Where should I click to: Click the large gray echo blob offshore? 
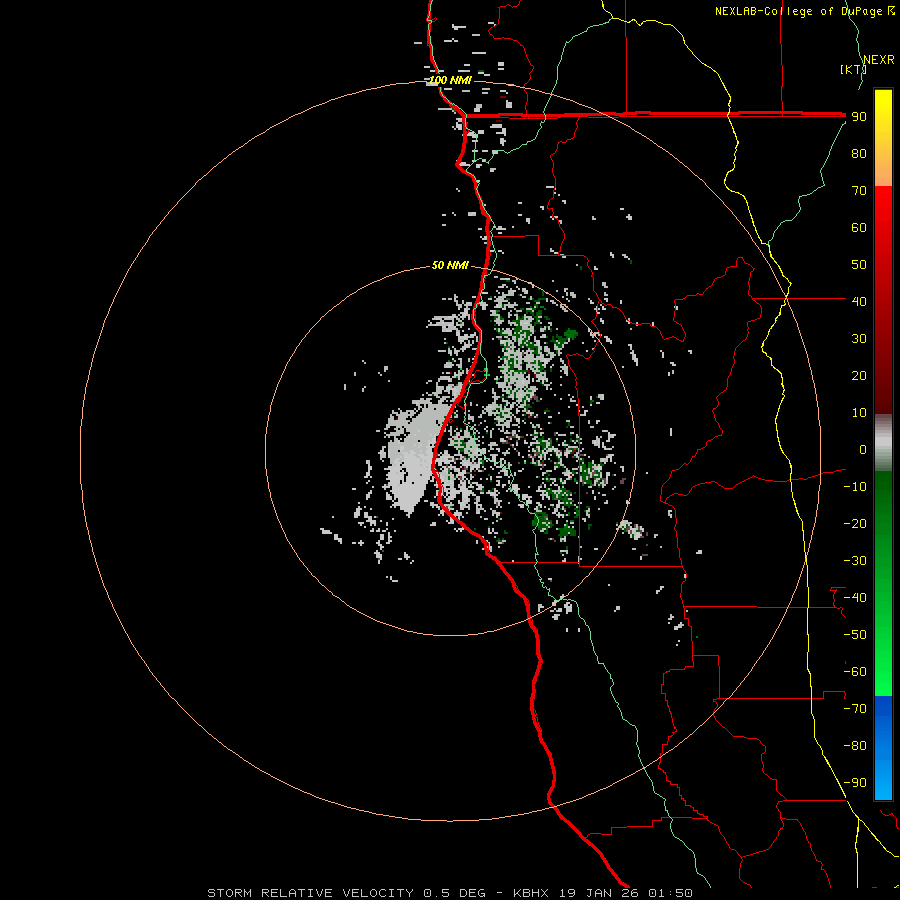[413, 456]
